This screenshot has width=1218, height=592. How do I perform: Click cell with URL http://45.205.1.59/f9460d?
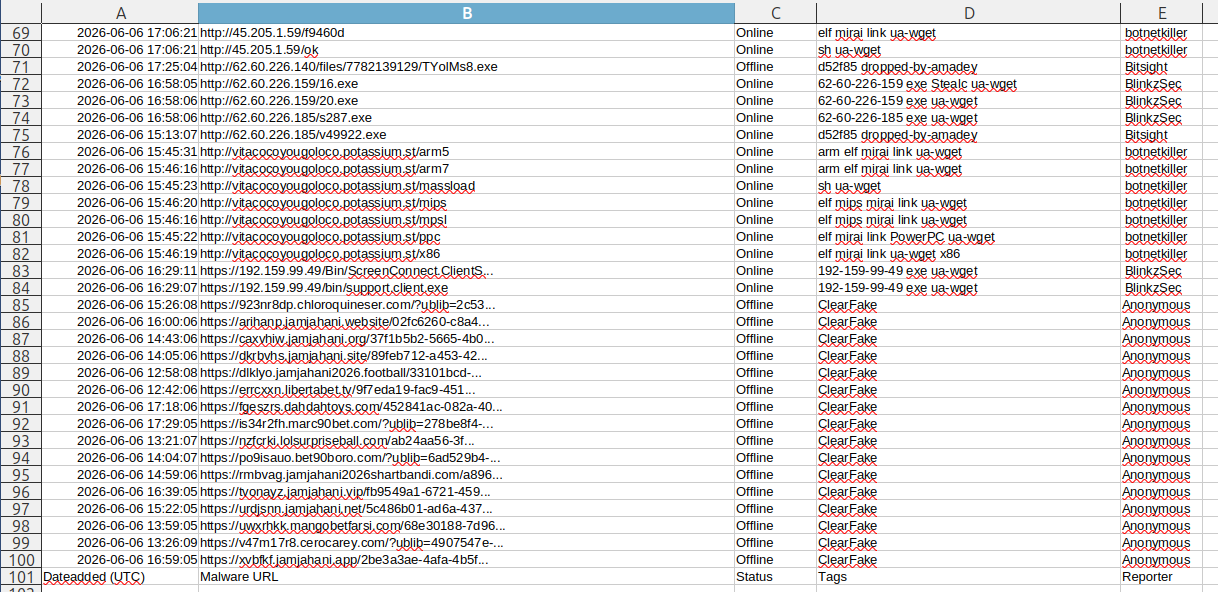tap(466, 33)
